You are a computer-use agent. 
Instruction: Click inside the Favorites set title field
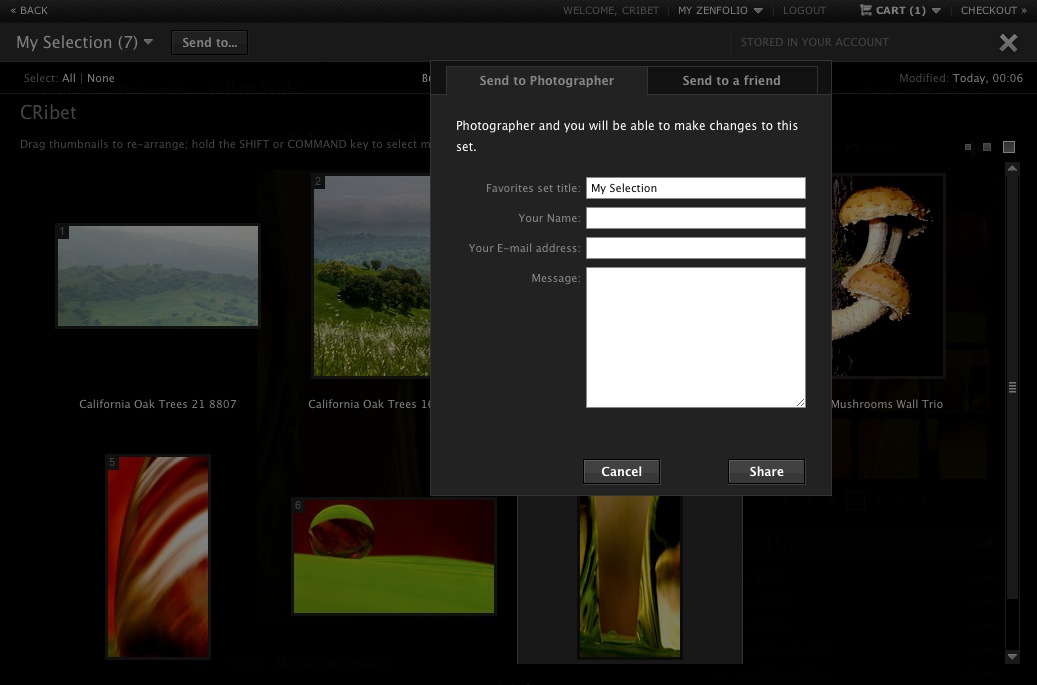tap(695, 188)
